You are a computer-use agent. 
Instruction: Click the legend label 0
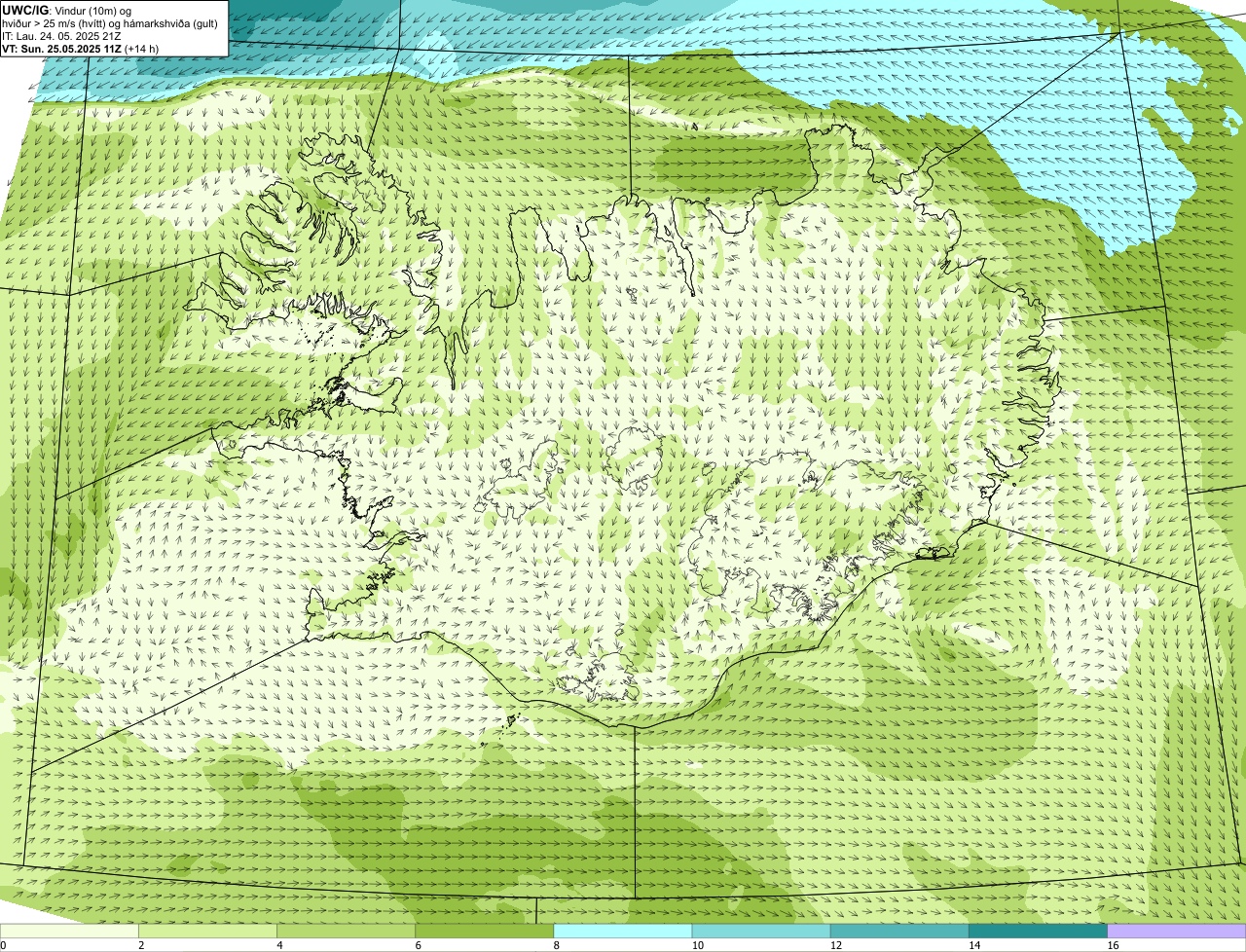point(4,945)
